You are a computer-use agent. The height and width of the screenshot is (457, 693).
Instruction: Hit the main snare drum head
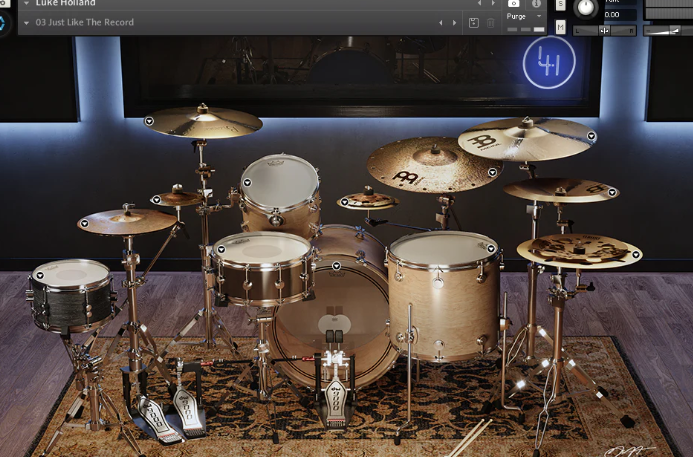[x=262, y=250]
